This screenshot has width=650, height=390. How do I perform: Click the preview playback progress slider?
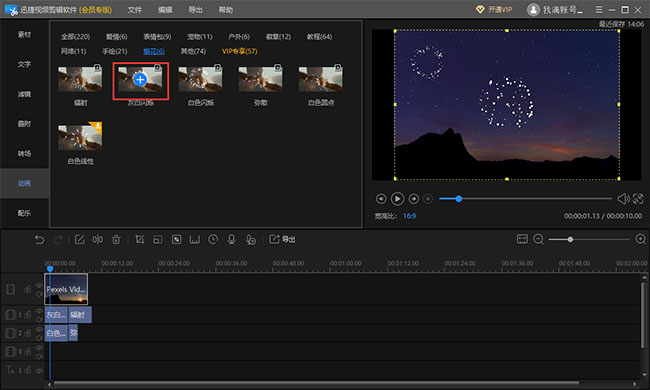525,199
